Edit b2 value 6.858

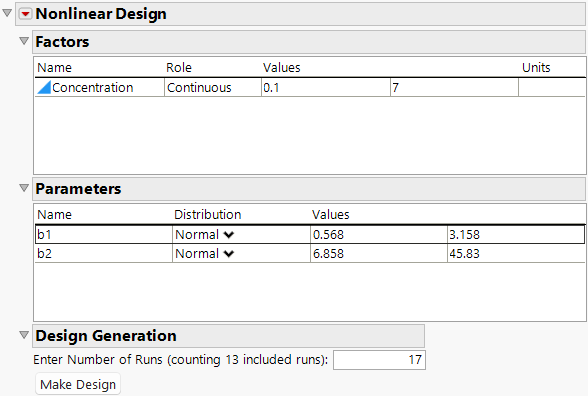tap(379, 254)
